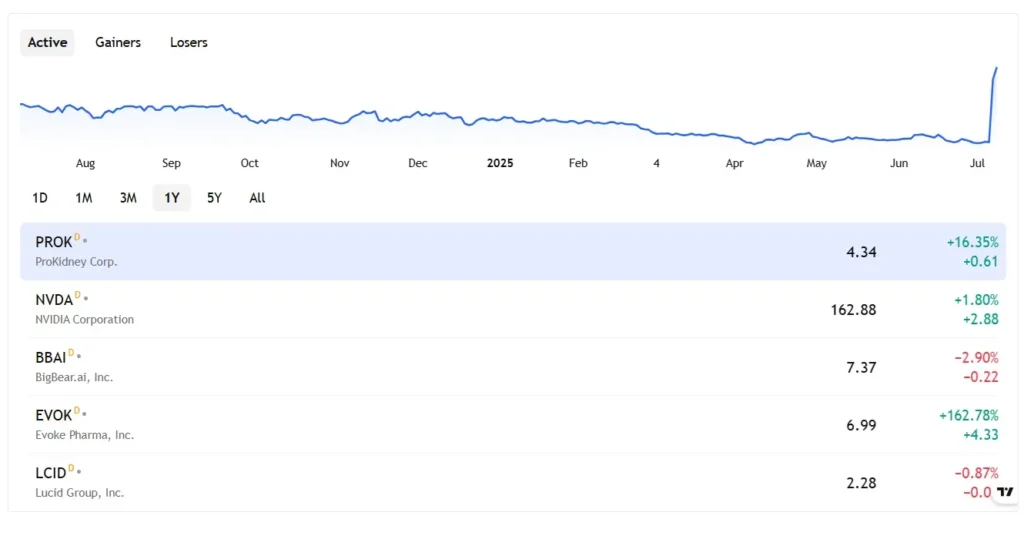Open the Gainers tab

click(x=118, y=42)
